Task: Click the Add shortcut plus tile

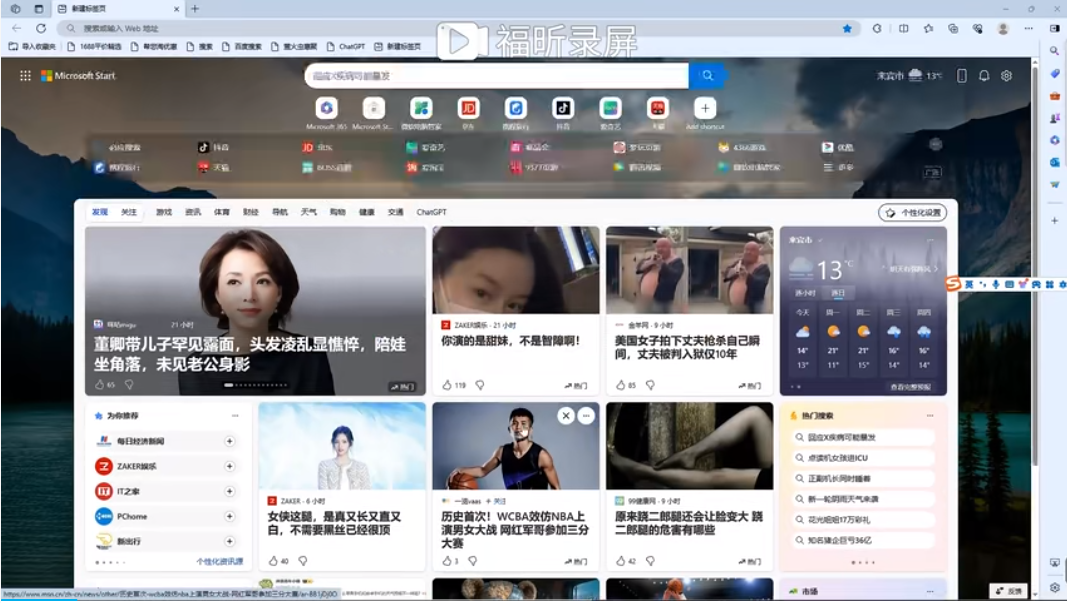Action: pos(705,108)
